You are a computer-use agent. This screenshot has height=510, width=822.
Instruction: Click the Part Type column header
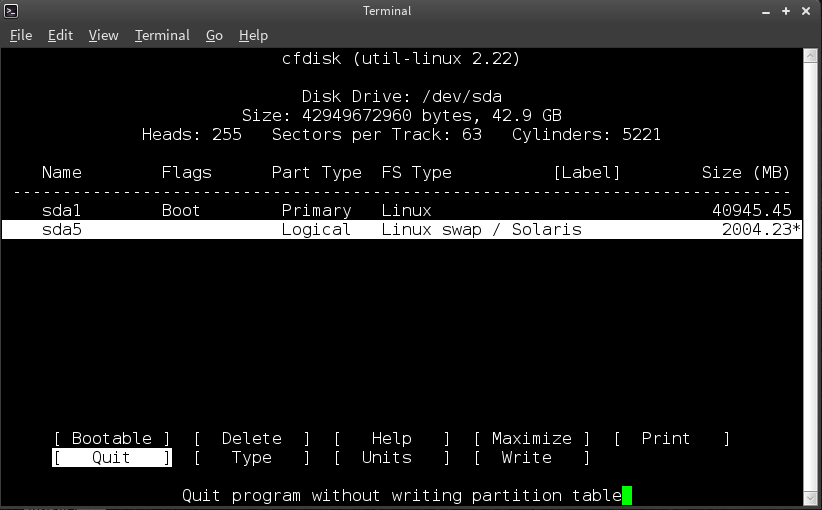coord(317,173)
